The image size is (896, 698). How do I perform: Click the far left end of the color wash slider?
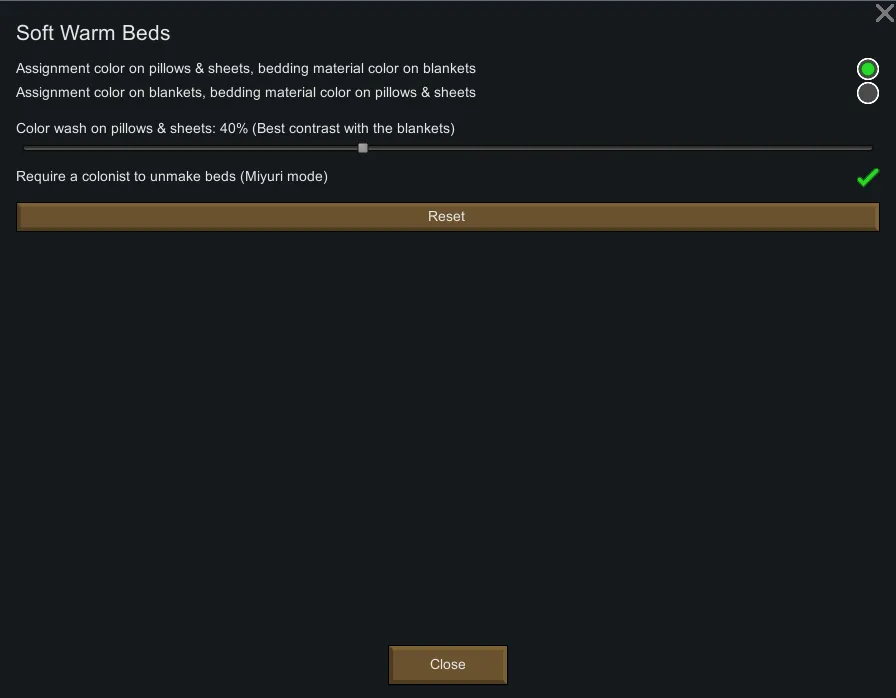25,148
